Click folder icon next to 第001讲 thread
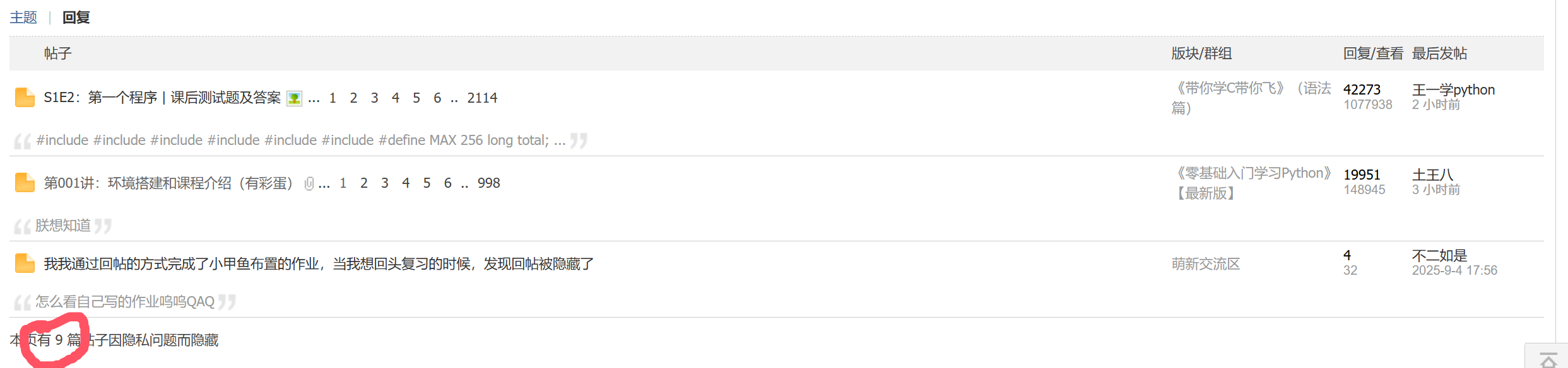 [x=25, y=183]
